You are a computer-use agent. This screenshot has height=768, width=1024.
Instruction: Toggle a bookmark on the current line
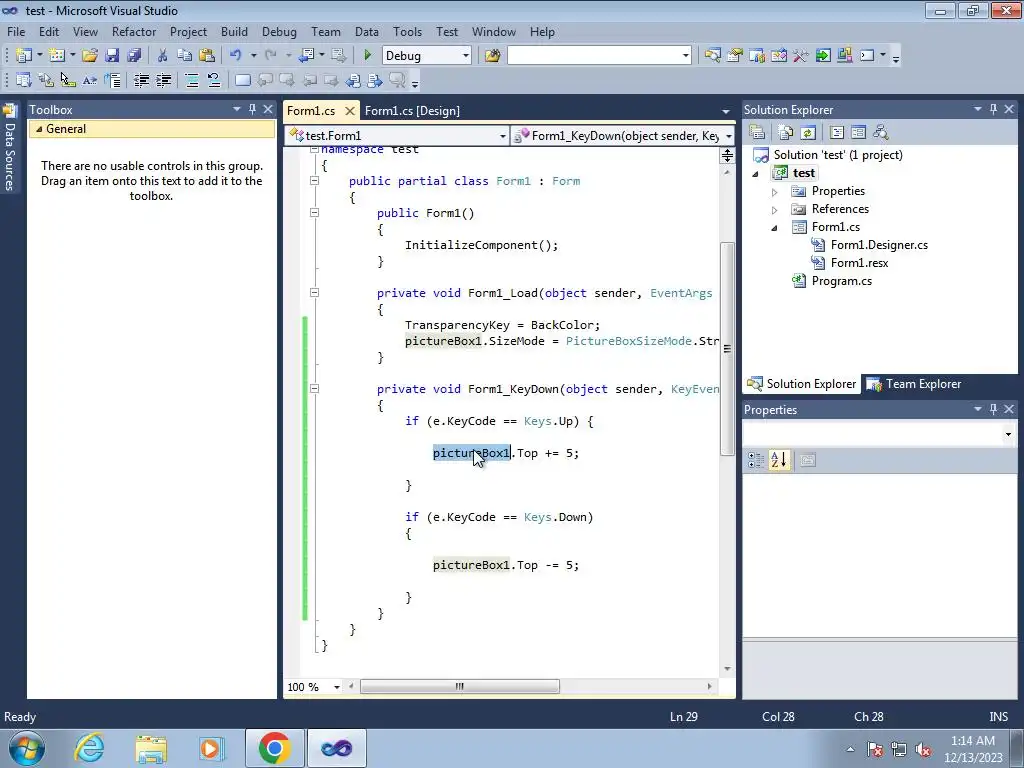pyautogui.click(x=242, y=80)
